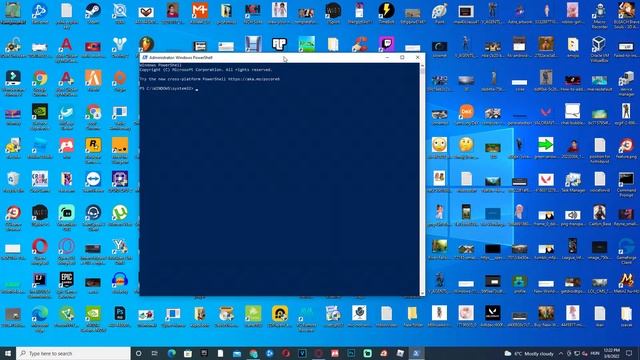
Task: Maximize the PowerShell window
Action: 402,58
